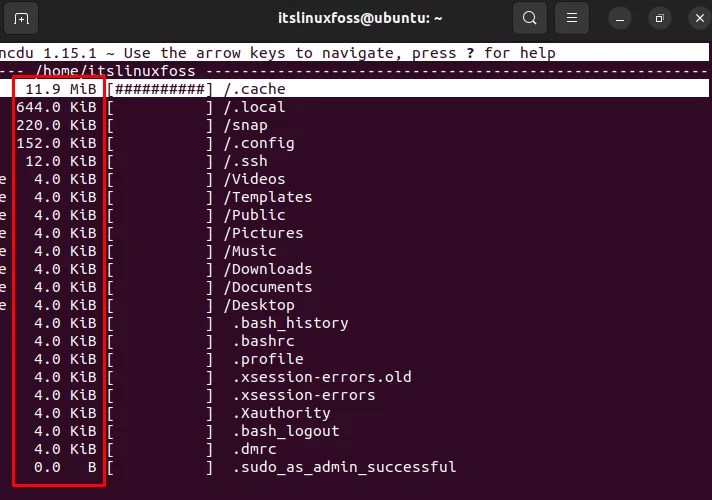The image size is (712, 500).
Task: Click the /home/itslinuxfoss path header
Action: click(x=115, y=71)
